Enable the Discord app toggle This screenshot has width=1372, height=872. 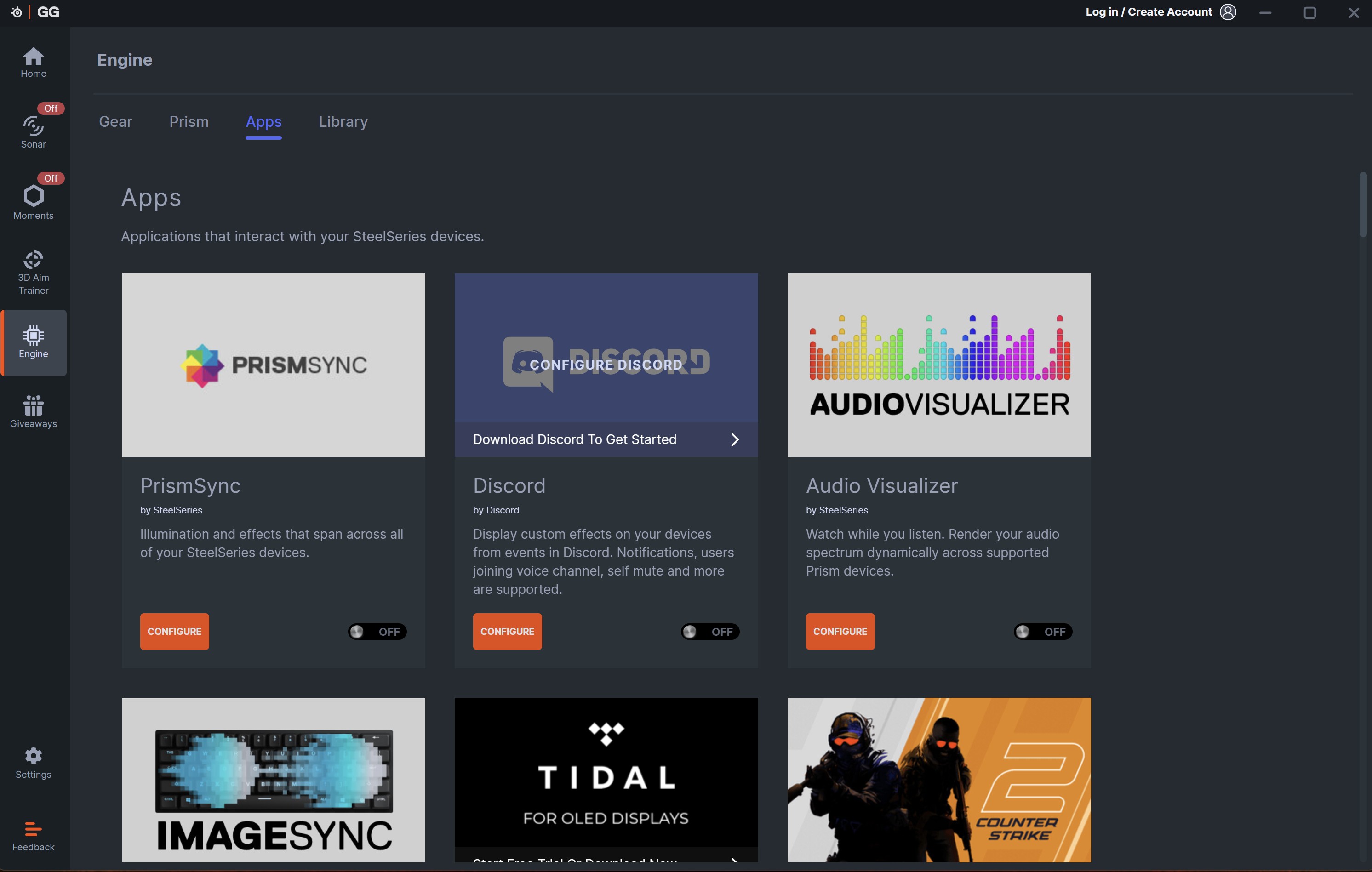click(x=710, y=631)
